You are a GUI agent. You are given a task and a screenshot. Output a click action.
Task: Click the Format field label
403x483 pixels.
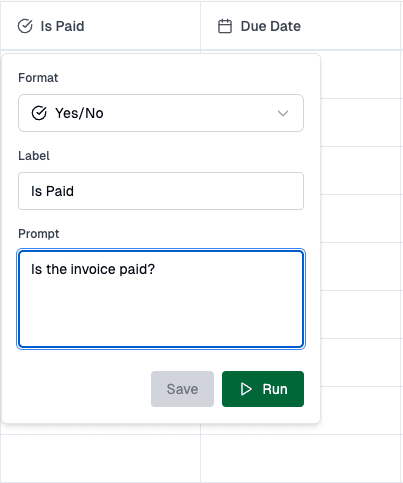[38, 78]
